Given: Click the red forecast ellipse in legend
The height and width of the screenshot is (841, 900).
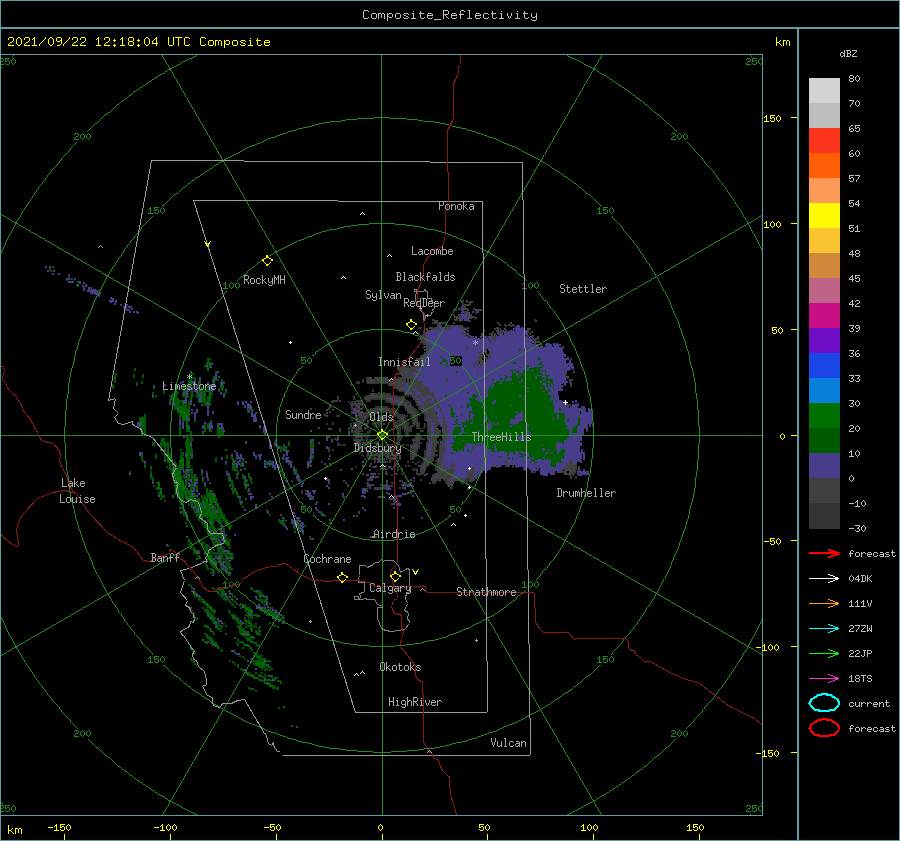Looking at the screenshot, I should 824,728.
